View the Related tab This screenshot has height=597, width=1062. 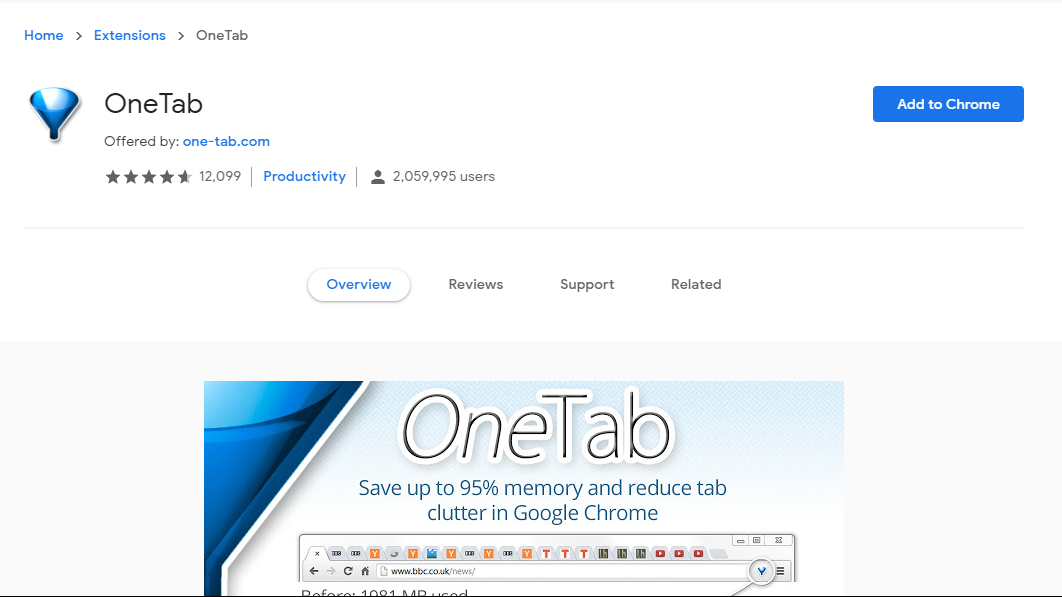[x=696, y=284]
